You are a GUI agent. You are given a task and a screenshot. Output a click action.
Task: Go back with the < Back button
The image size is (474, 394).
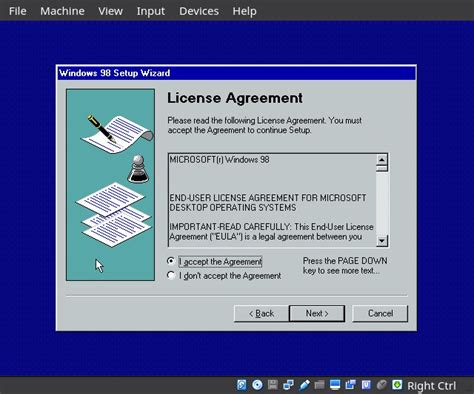[x=261, y=313]
